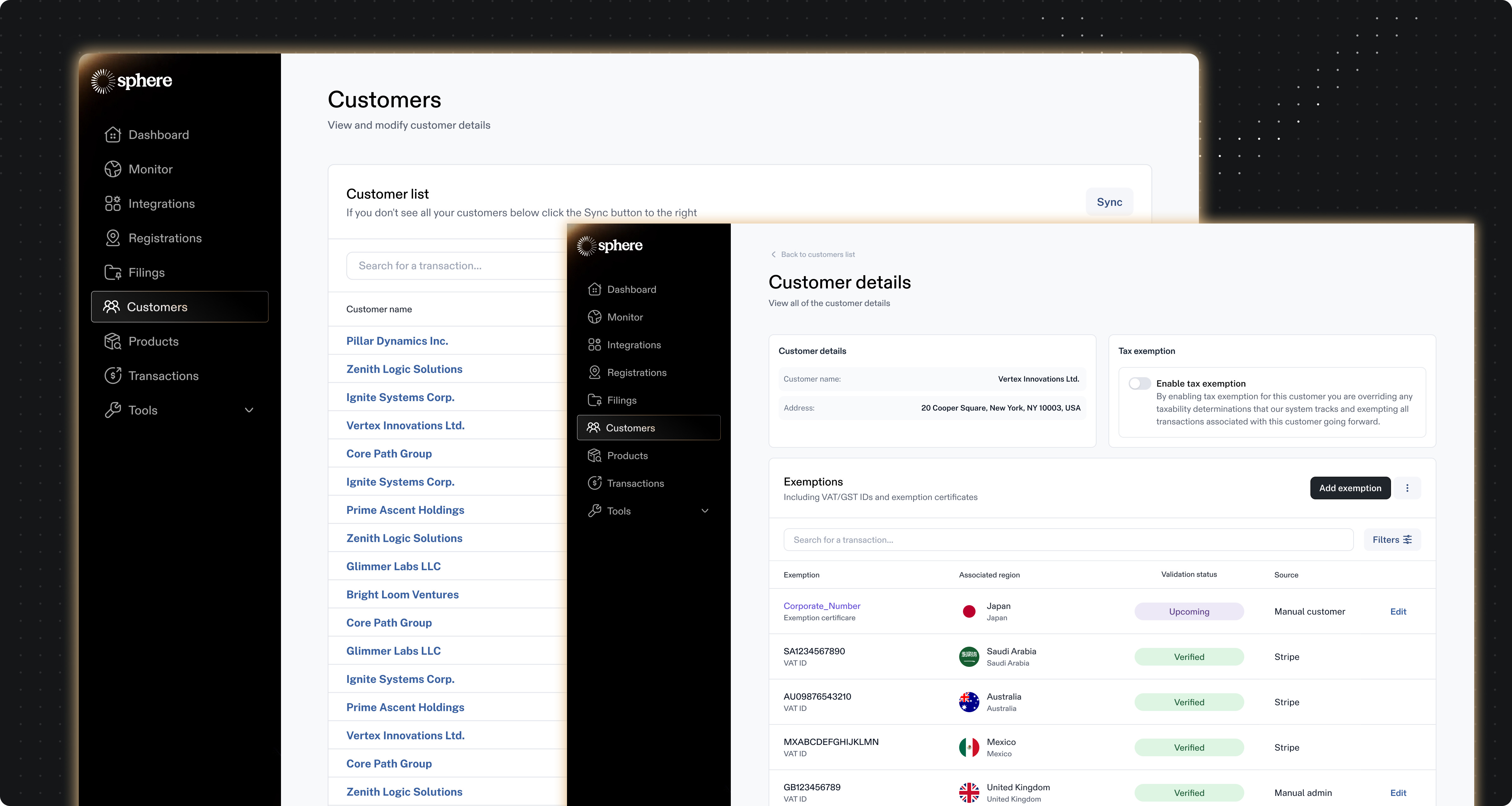Click the Japan flag icon in exemptions table
The height and width of the screenshot is (806, 1512).
[969, 611]
